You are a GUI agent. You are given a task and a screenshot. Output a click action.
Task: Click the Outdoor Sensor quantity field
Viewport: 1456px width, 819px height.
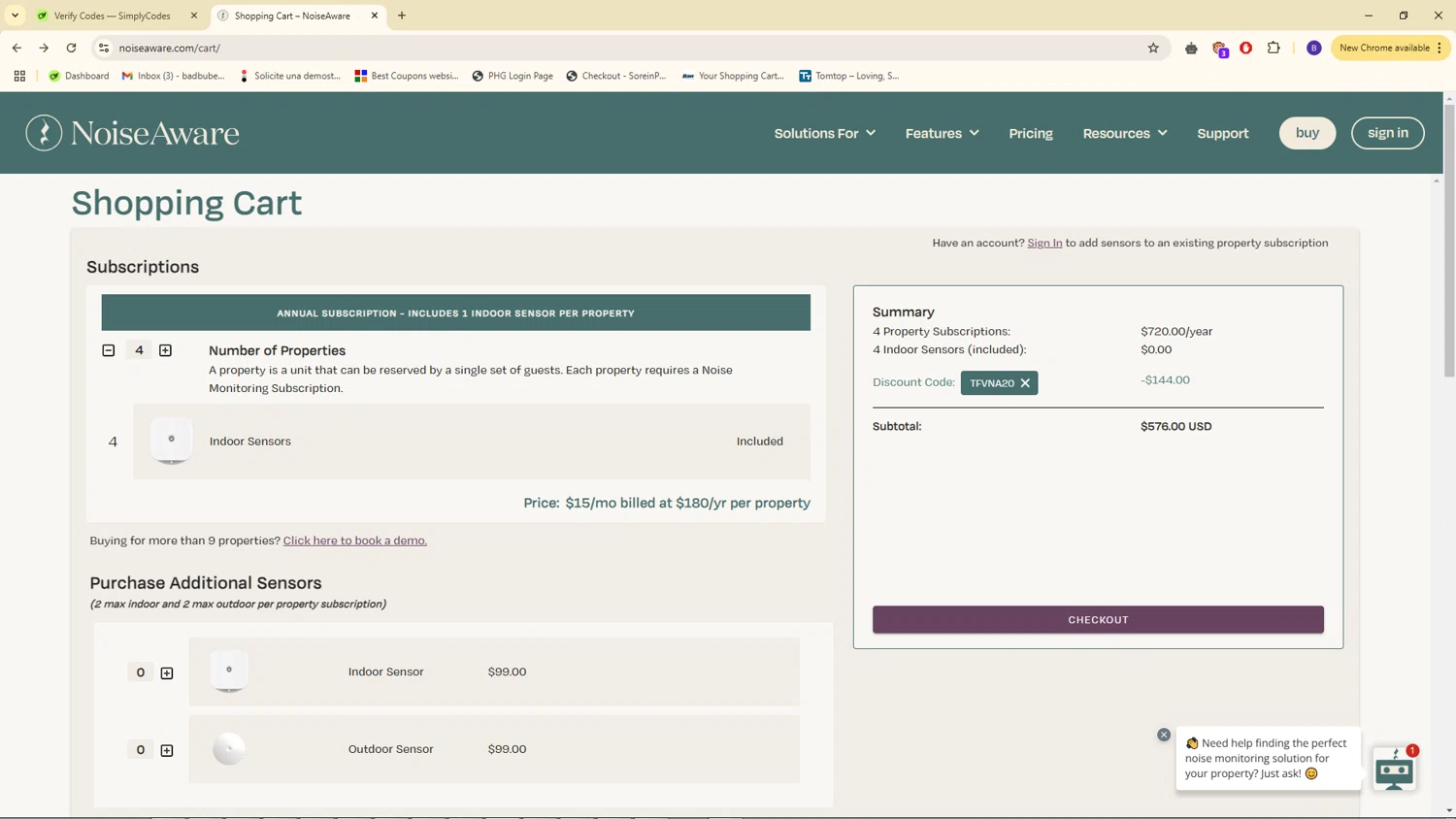tap(141, 750)
